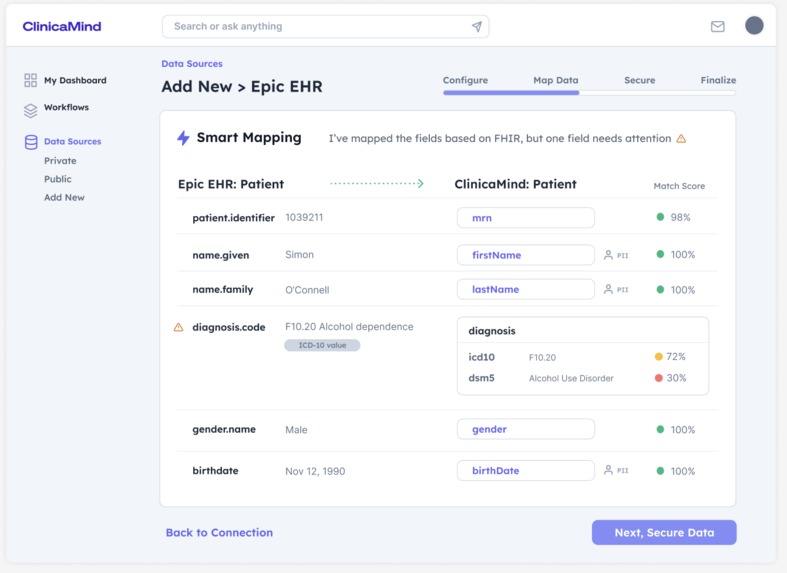Open the lastName mapping field
Image resolution: width=787 pixels, height=573 pixels.
click(526, 290)
